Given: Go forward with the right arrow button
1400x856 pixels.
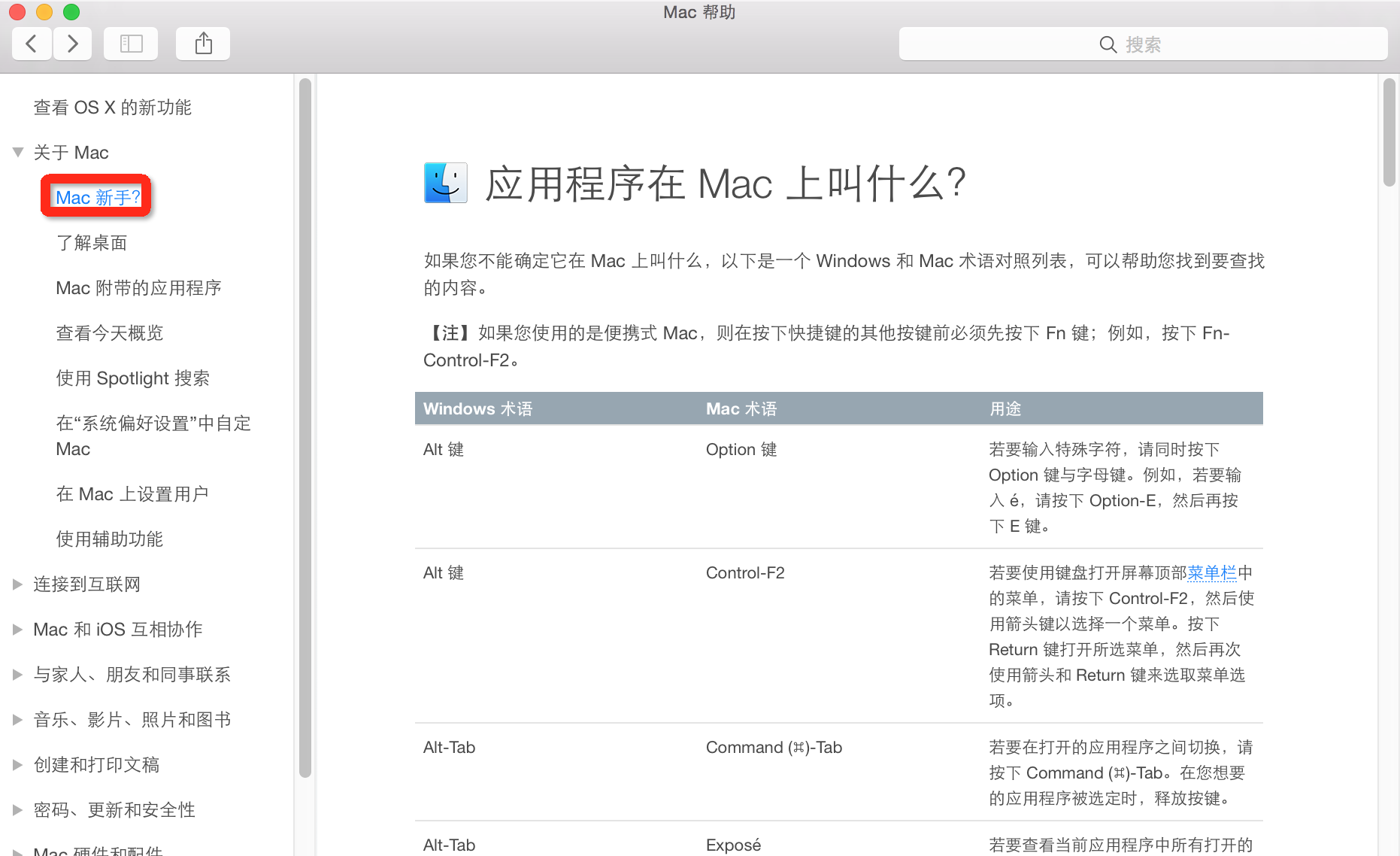Looking at the screenshot, I should coord(73,44).
